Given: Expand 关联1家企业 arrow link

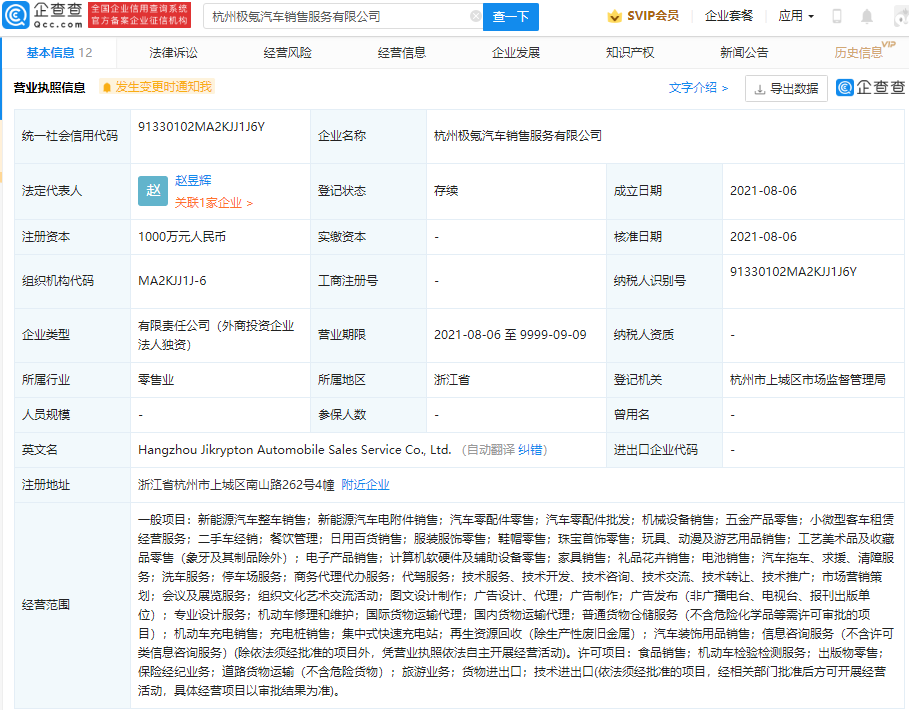Looking at the screenshot, I should click(x=214, y=203).
